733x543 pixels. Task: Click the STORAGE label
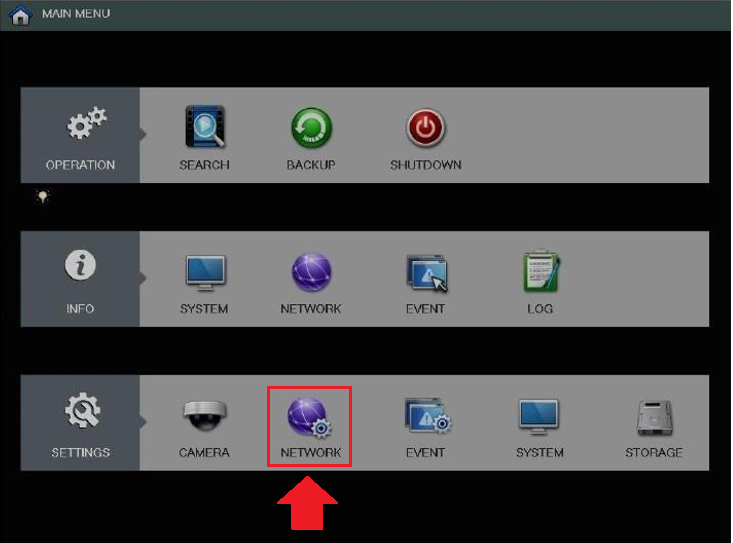coord(654,452)
